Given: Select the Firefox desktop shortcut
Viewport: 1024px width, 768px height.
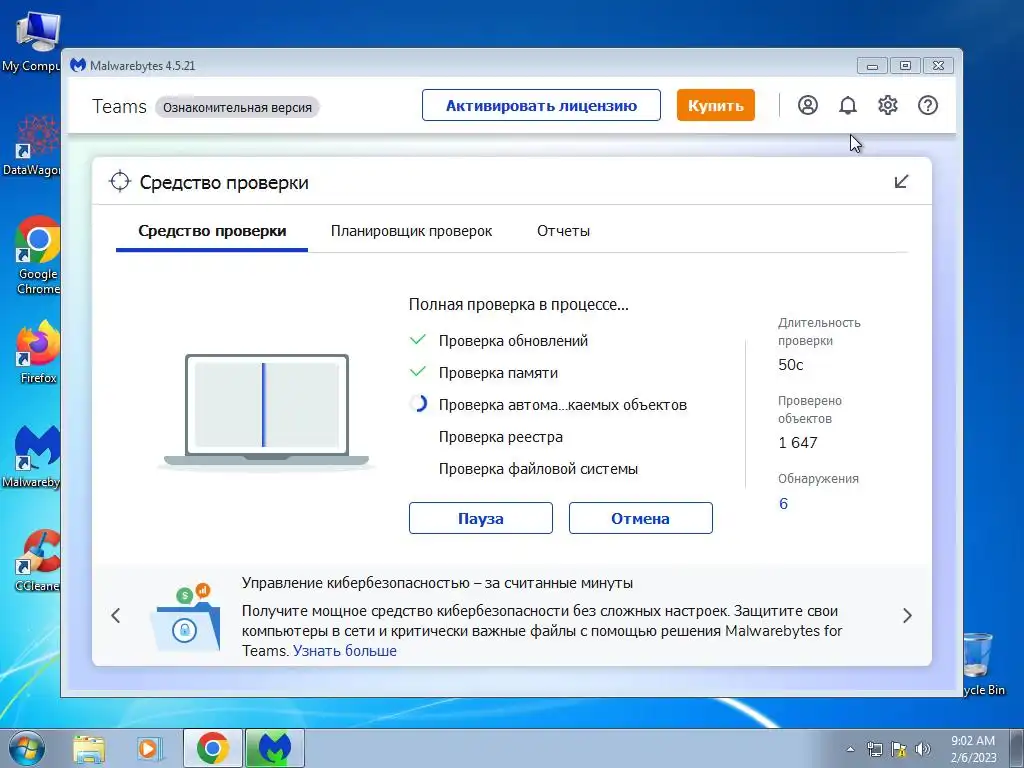Looking at the screenshot, I should coord(38,353).
